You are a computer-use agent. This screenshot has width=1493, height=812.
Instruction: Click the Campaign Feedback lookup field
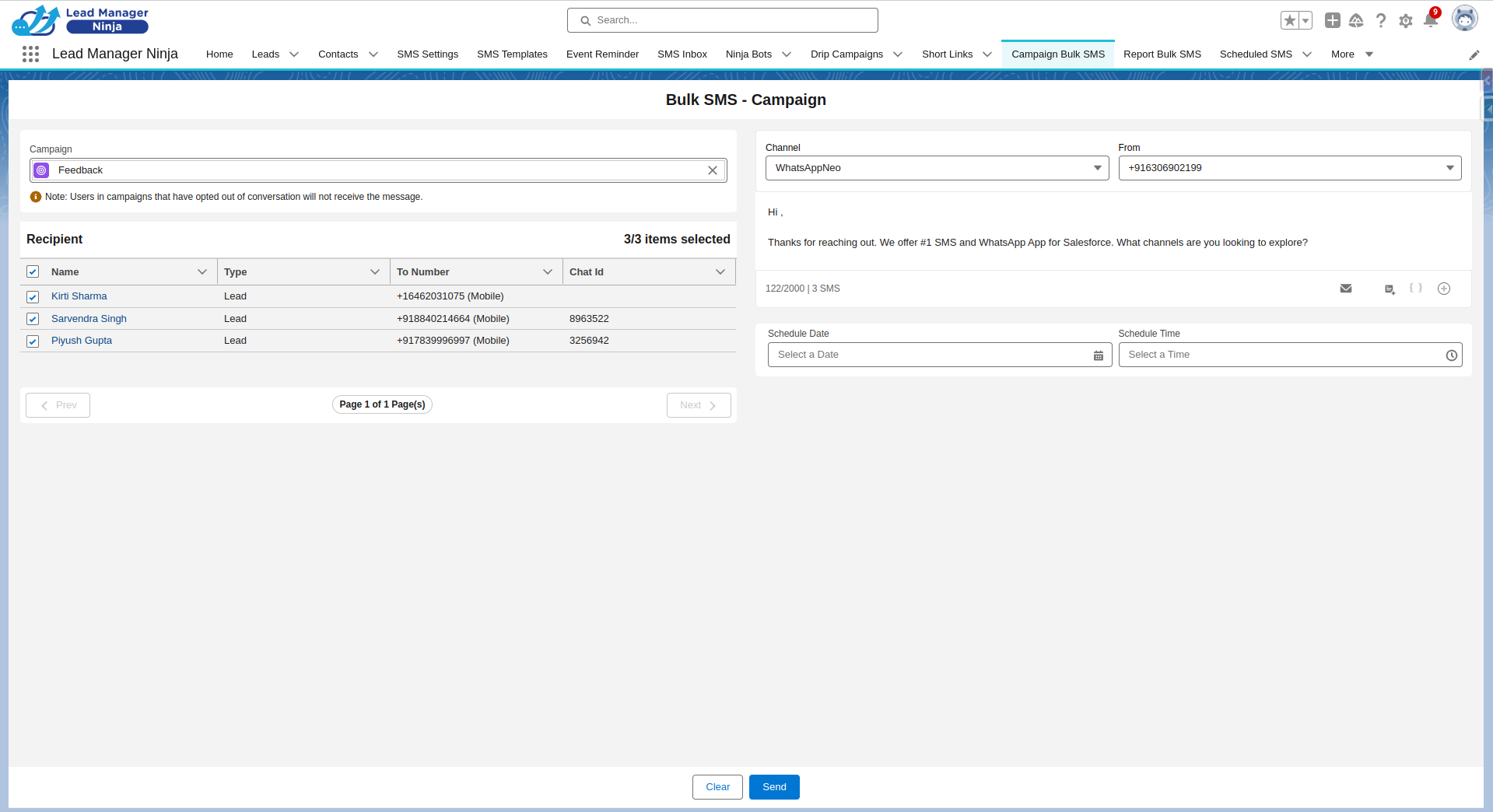[378, 170]
